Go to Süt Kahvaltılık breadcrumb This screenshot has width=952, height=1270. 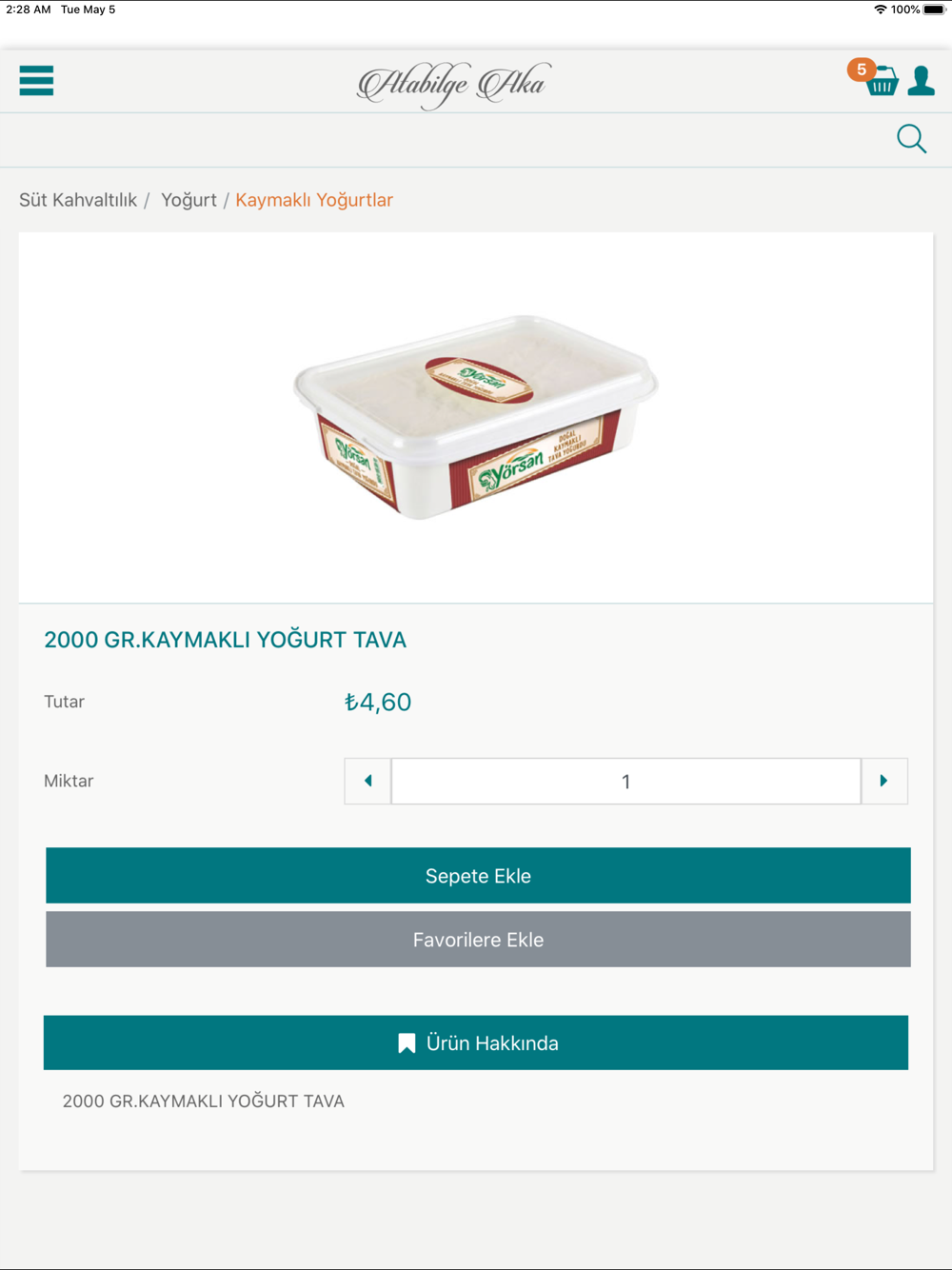click(x=78, y=200)
